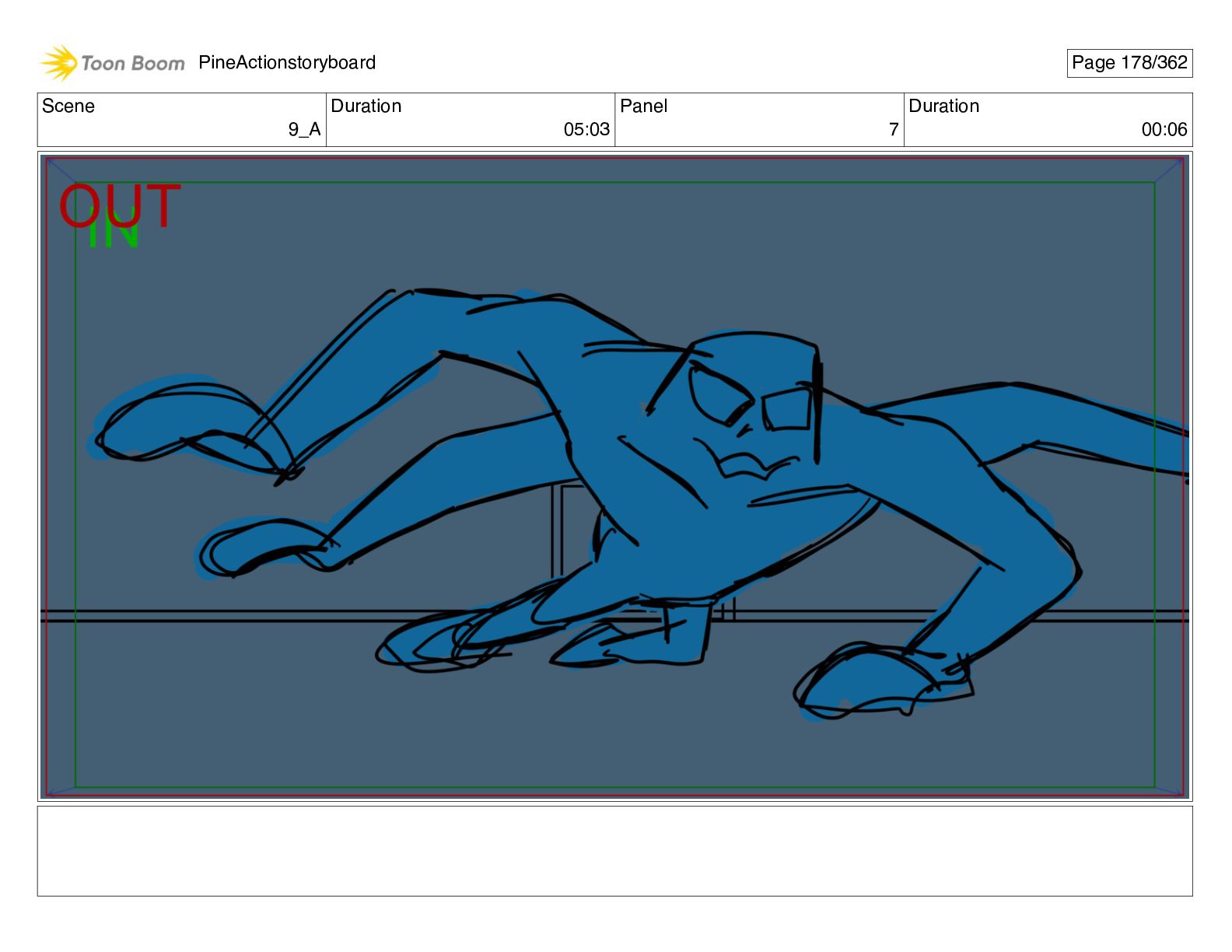Select the Scene label
The width and height of the screenshot is (1232, 952).
point(68,107)
